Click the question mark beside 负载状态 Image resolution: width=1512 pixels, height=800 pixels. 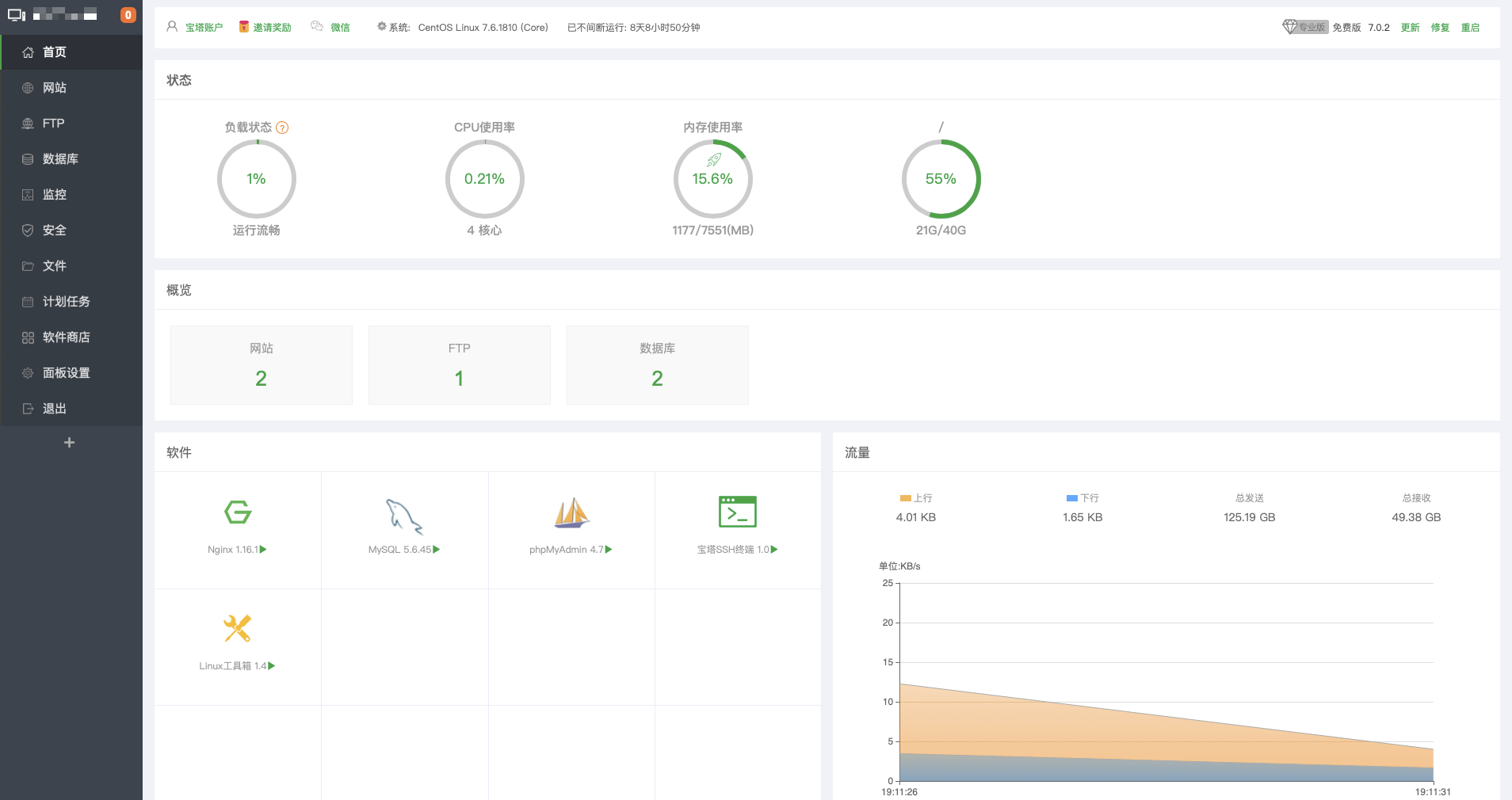282,128
